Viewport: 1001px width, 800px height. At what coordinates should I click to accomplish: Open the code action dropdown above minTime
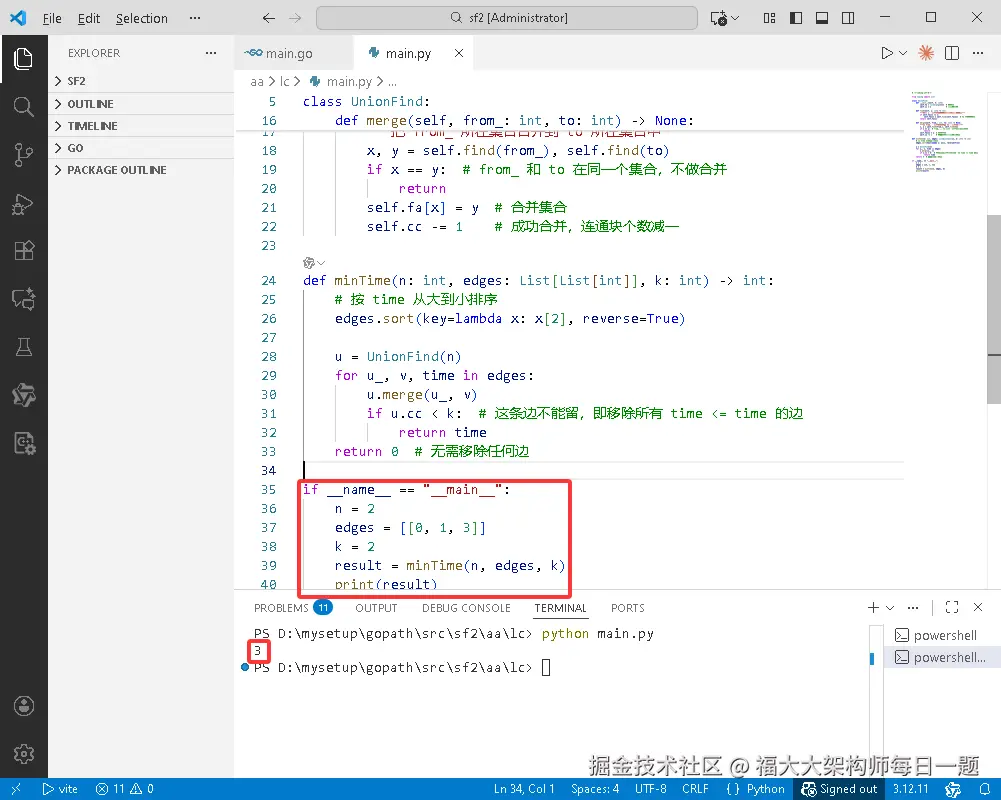point(313,262)
